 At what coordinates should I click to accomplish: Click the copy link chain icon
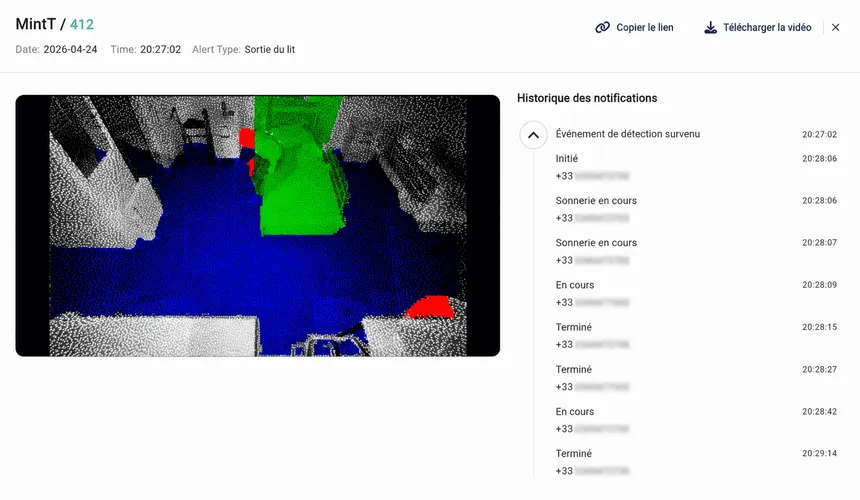[x=602, y=27]
